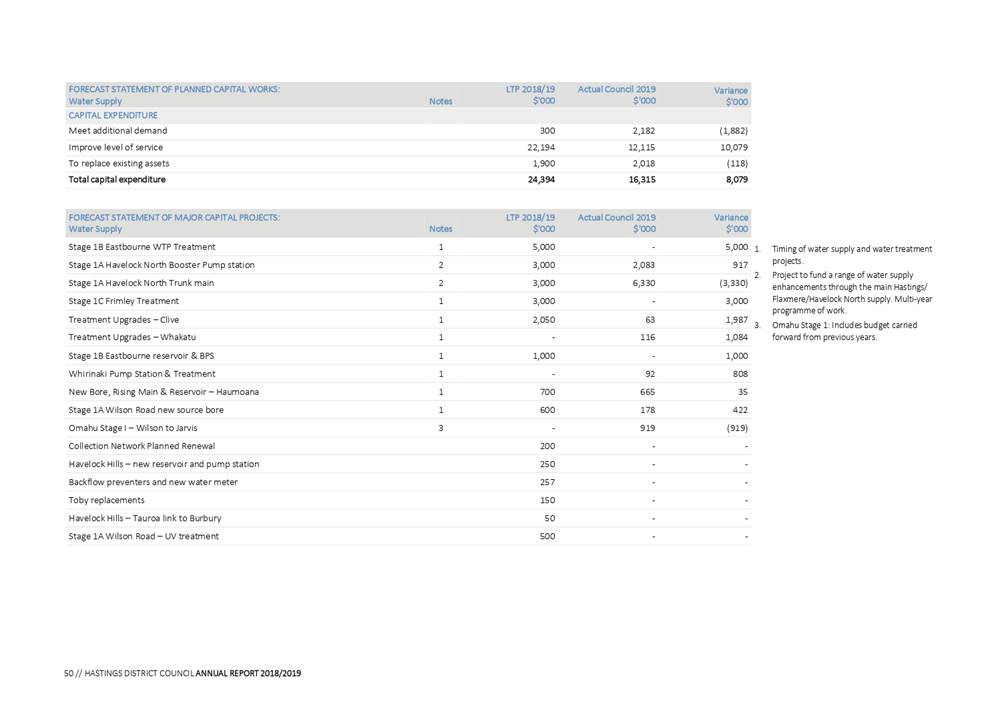The image size is (996, 711).
Task: Click the variance value 808
Action: point(740,374)
